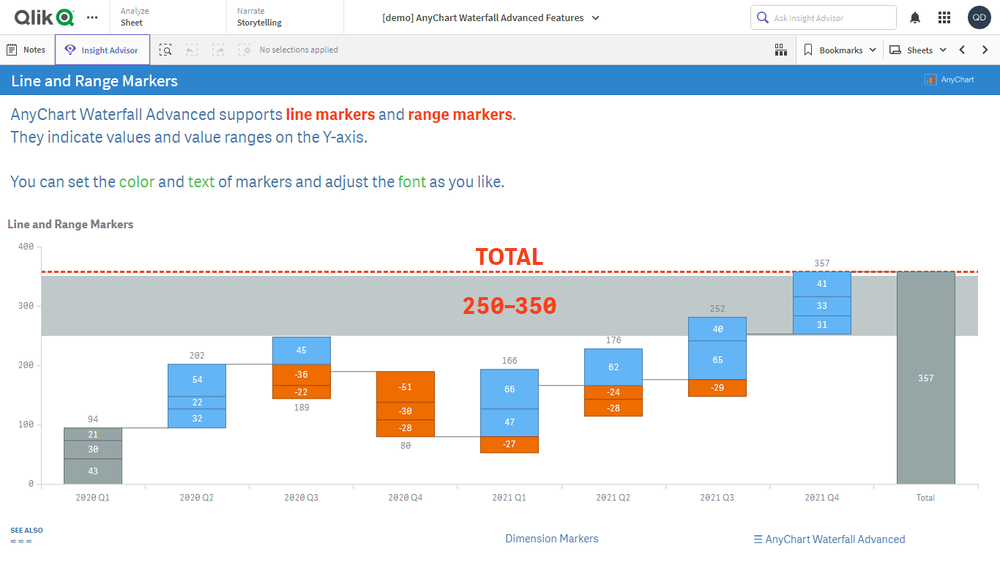Viewport: 1000px width, 562px height.
Task: Click the Qlik logo
Action: coord(44,17)
